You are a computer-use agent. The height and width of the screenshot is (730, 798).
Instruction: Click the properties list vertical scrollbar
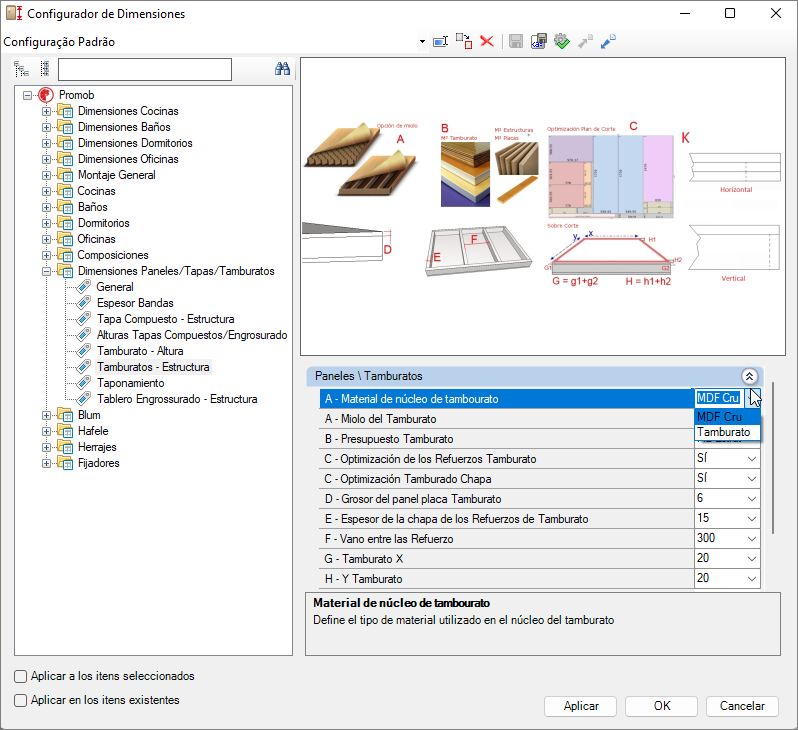point(773,458)
